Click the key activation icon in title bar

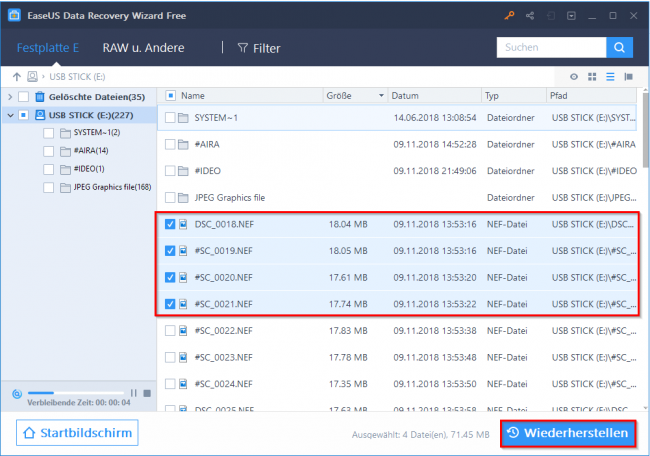(x=509, y=16)
